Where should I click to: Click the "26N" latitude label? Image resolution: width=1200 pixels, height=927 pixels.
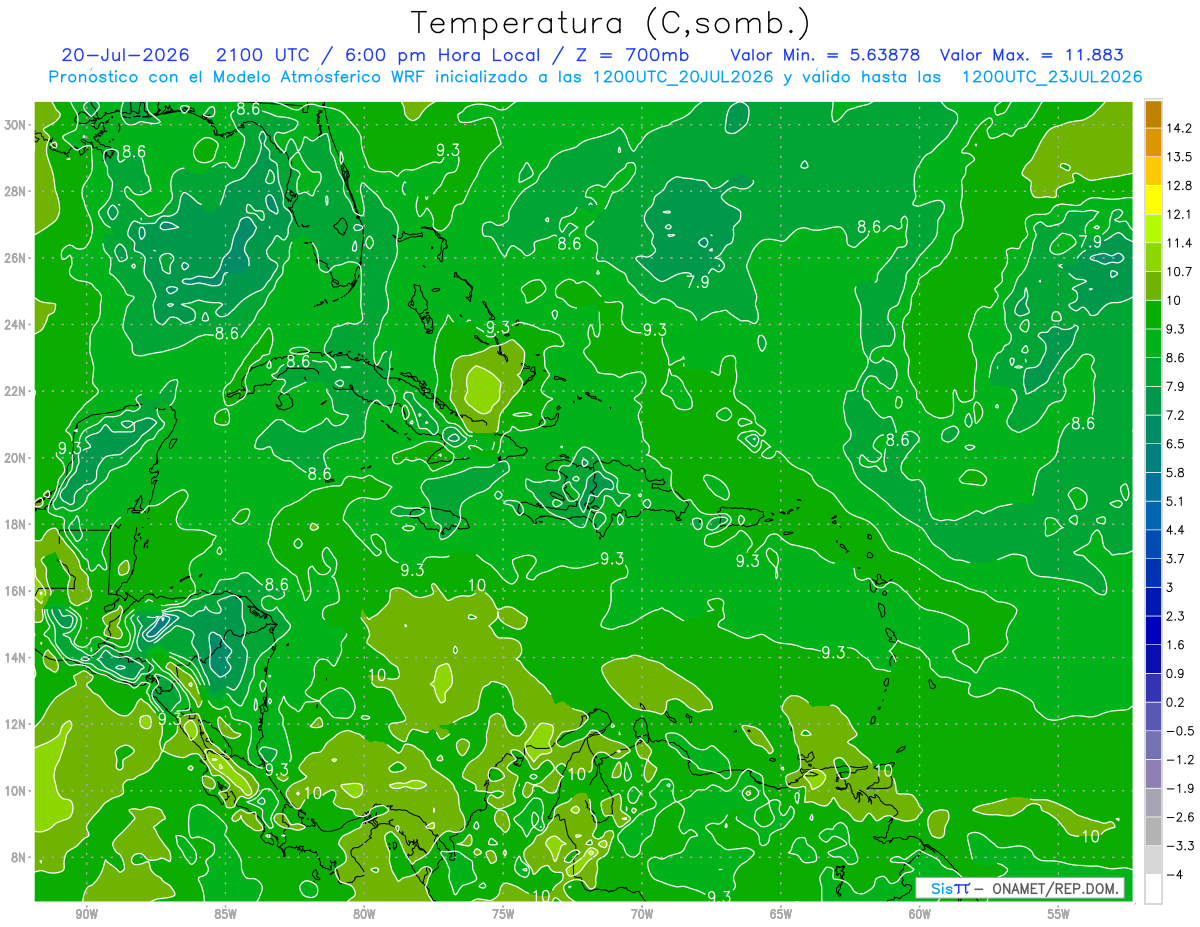(16, 258)
